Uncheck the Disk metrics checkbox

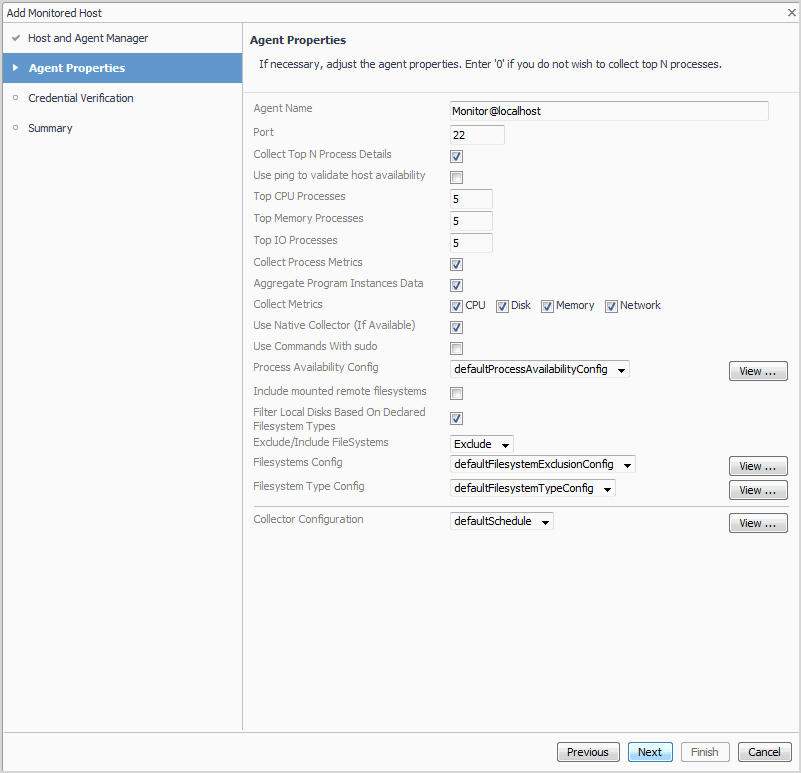502,306
